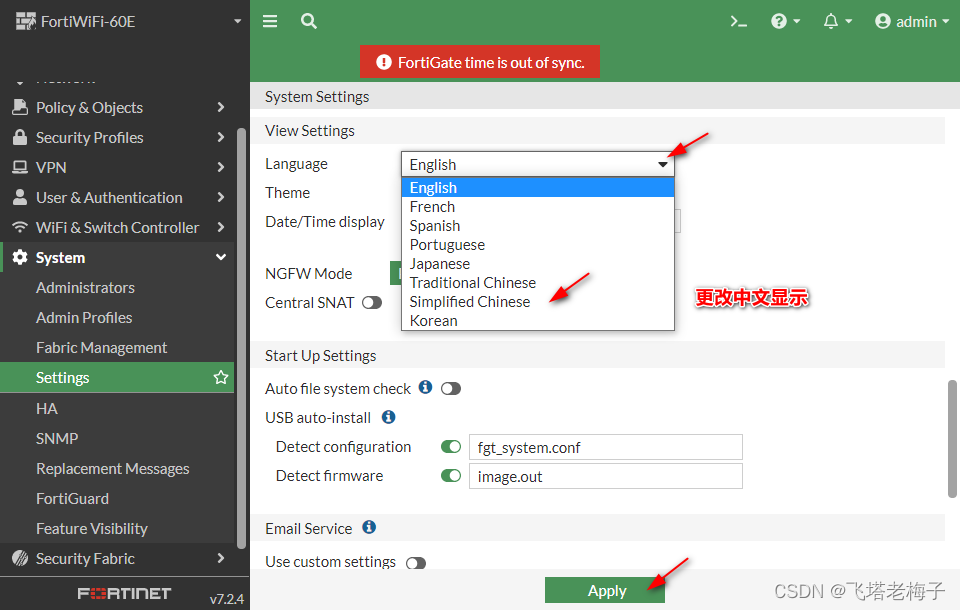Show info for Auto file system check
960x610 pixels.
click(426, 387)
